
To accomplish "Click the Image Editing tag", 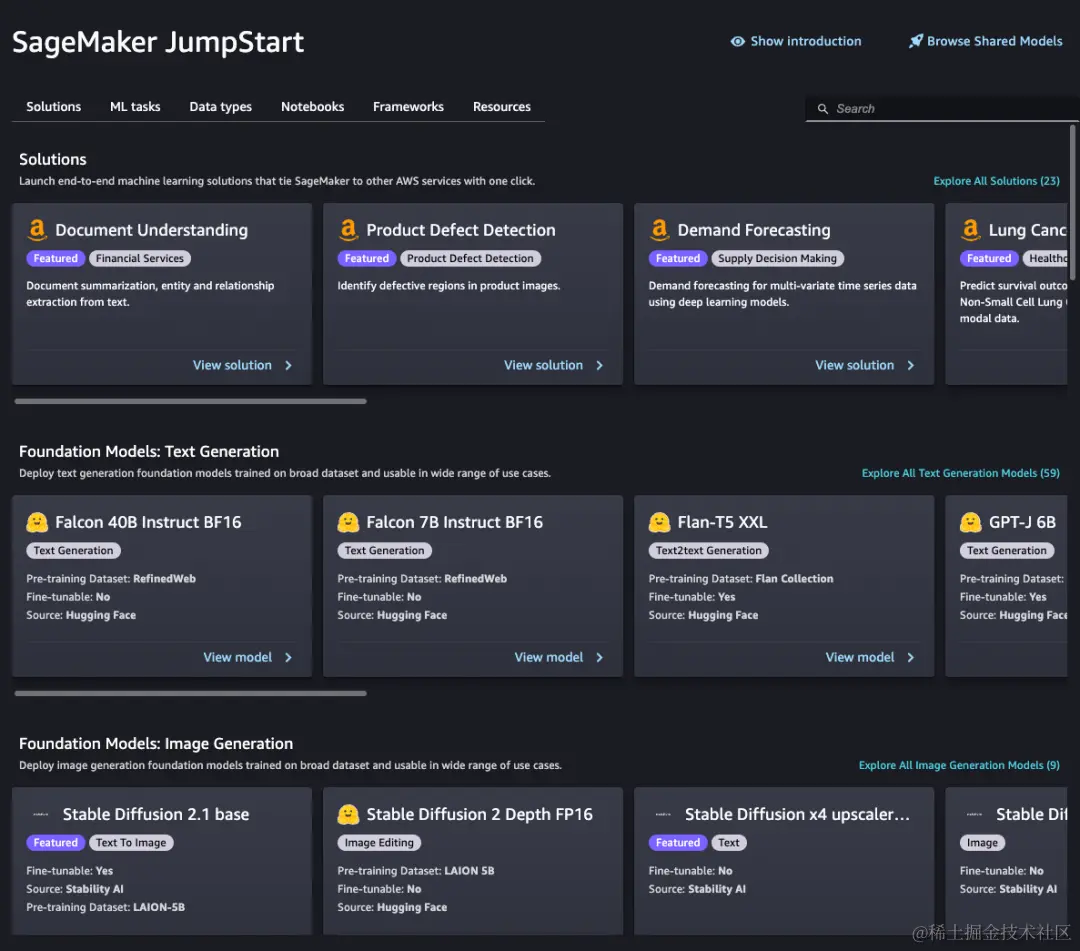I will point(380,843).
